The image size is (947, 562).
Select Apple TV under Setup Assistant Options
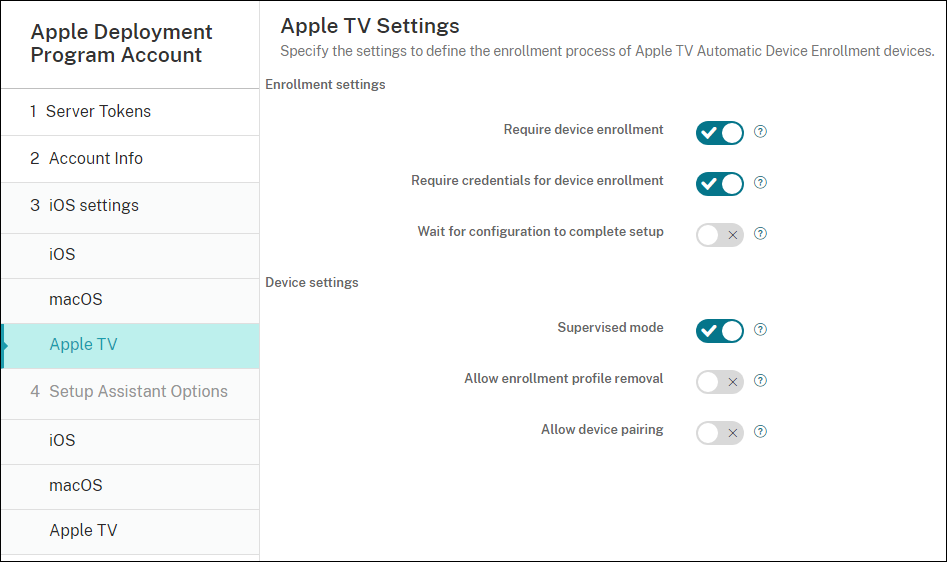pyautogui.click(x=83, y=530)
